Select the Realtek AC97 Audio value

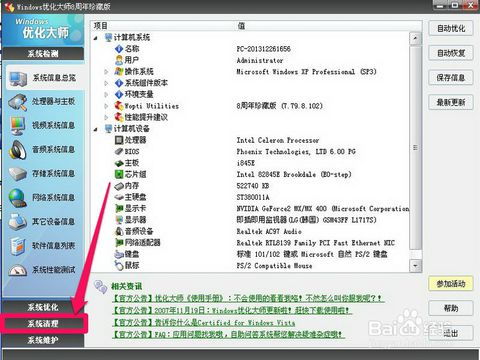click(269, 231)
